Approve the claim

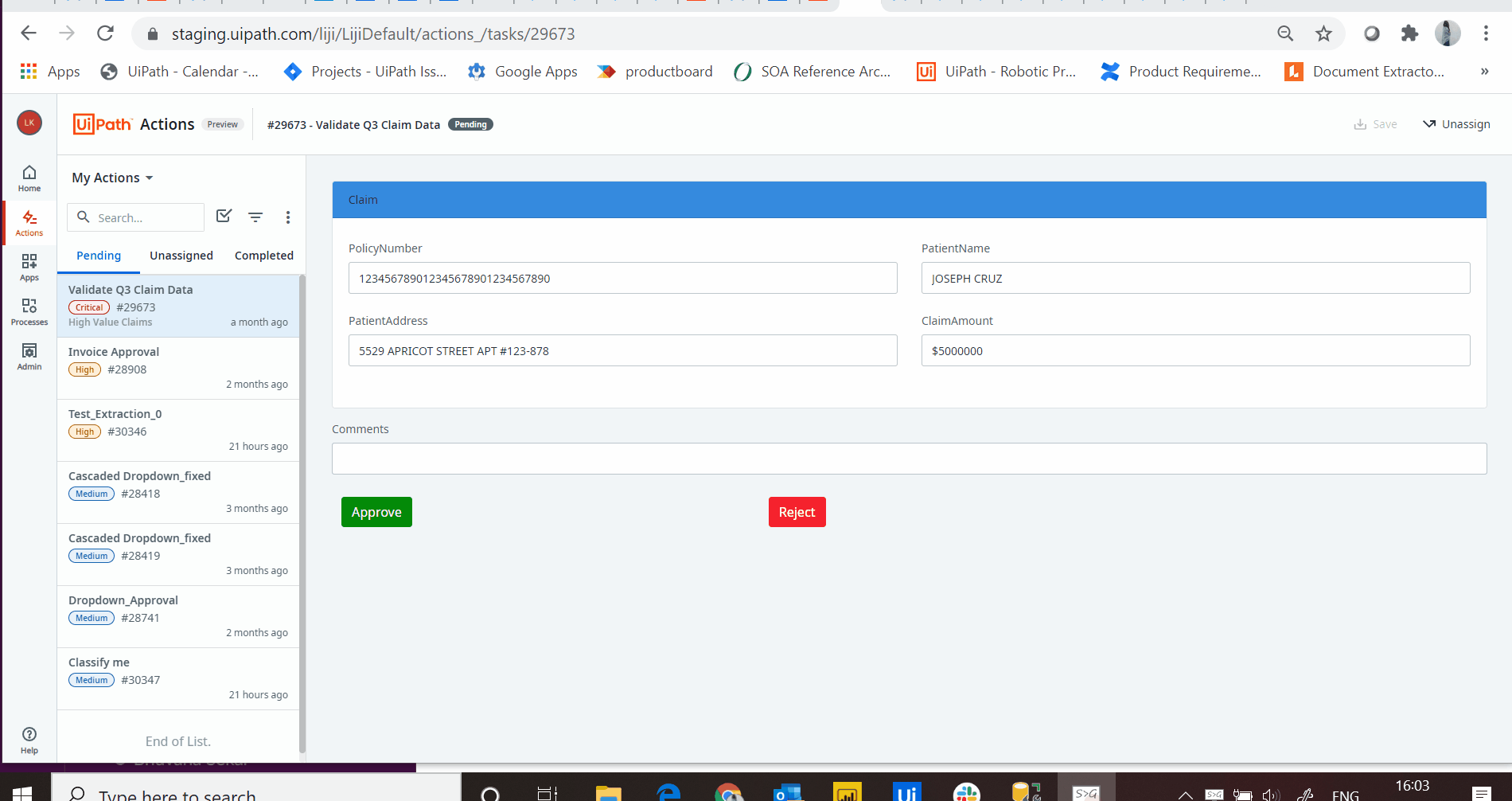coord(376,512)
